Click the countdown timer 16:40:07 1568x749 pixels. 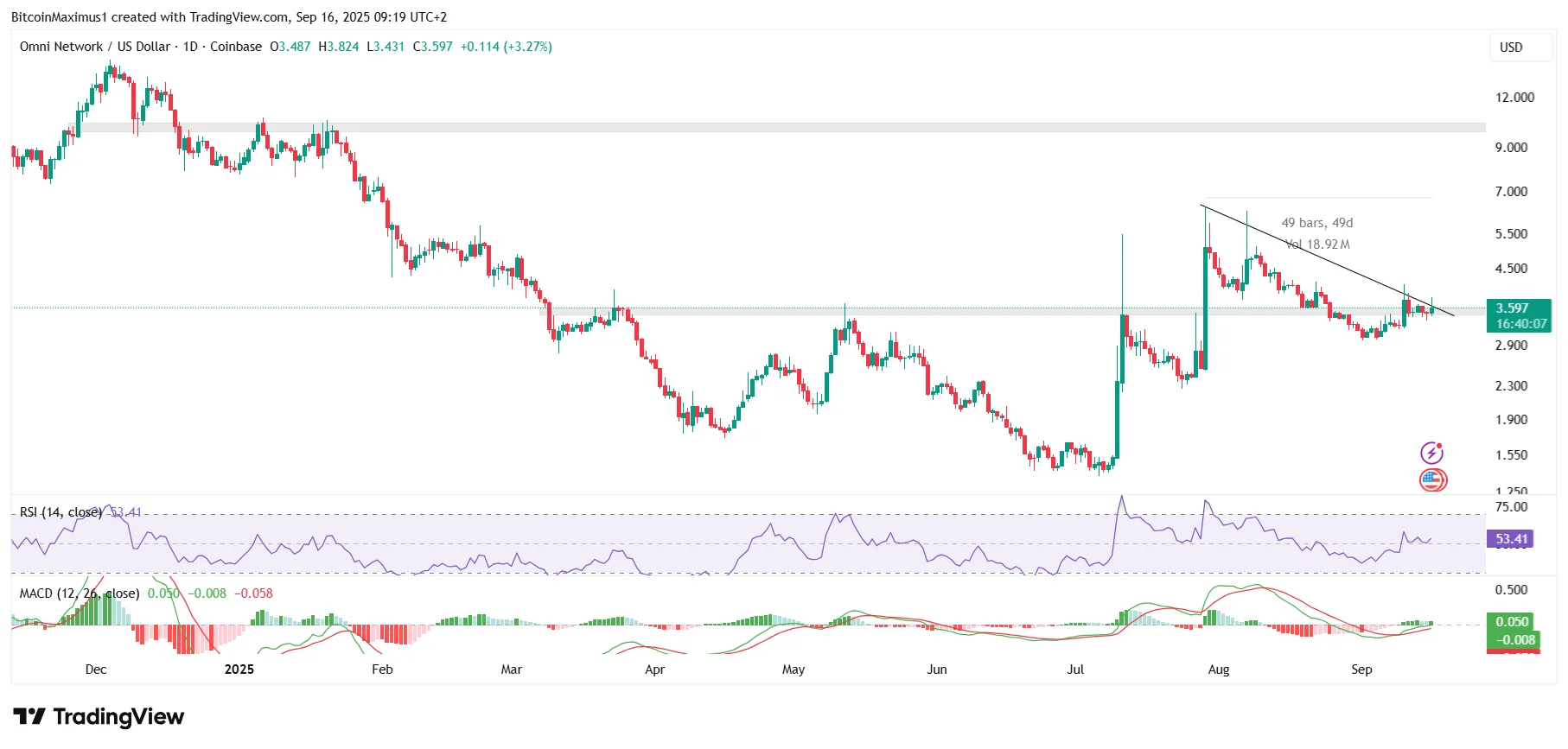pyautogui.click(x=1521, y=324)
